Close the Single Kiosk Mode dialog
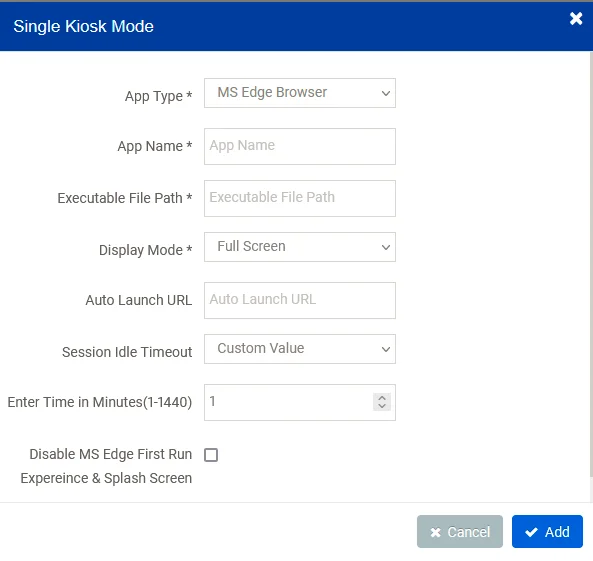Screen dimensions: 593x561 click(x=576, y=18)
